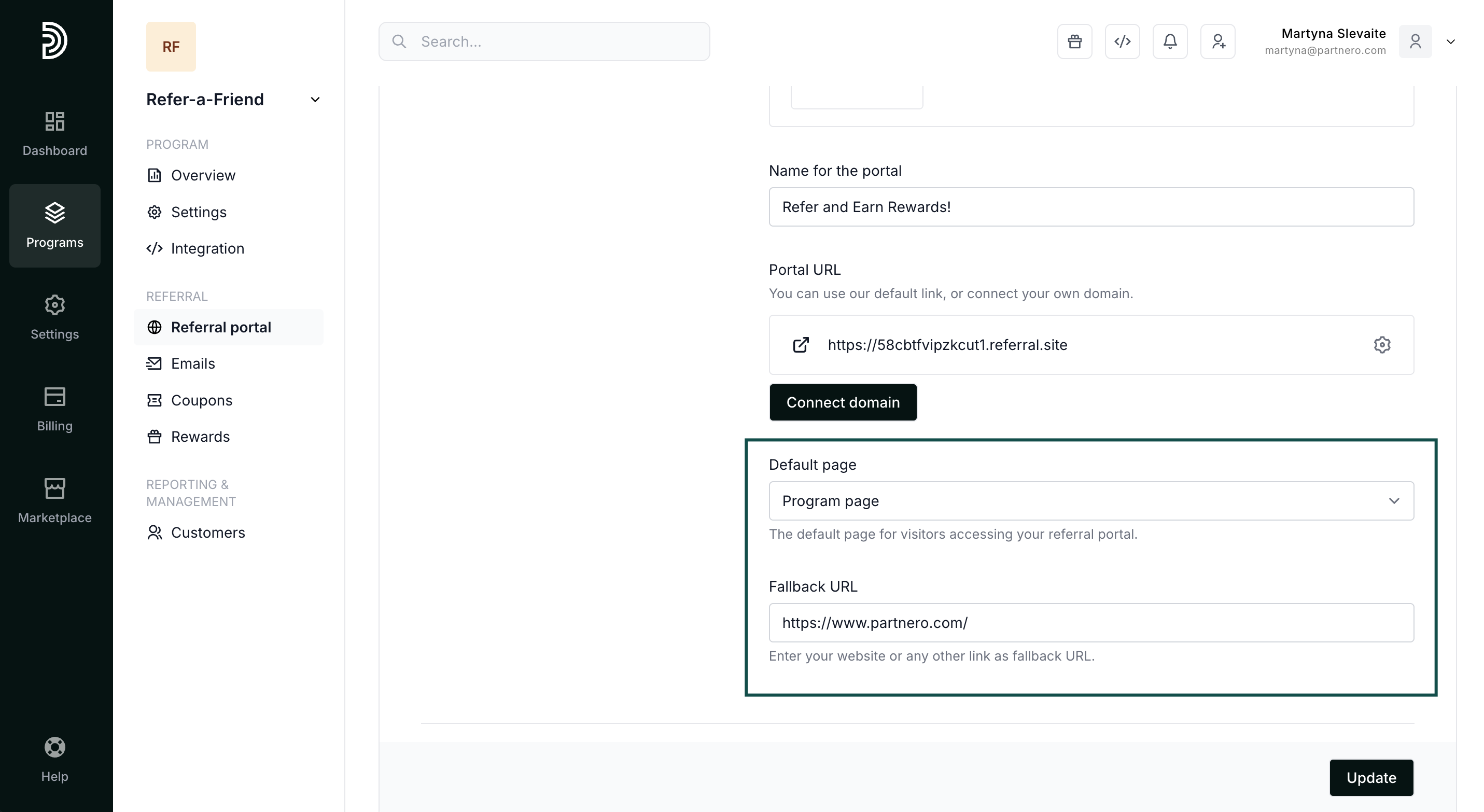Click the gift rewards icon in top bar
Image resolution: width=1484 pixels, height=812 pixels.
pos(1074,41)
